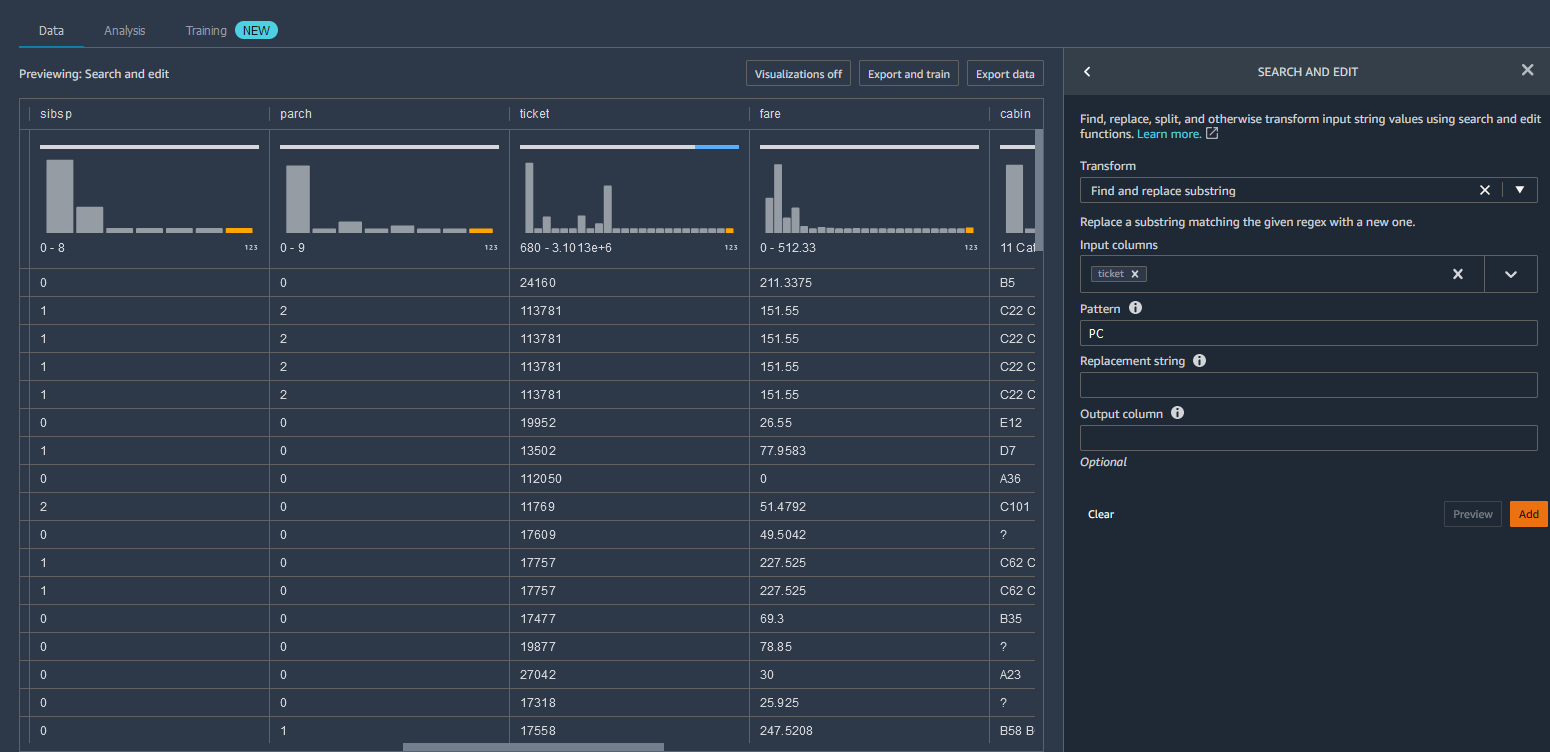1550x752 pixels.
Task: Clear all Input columns with X icon
Action: point(1458,274)
